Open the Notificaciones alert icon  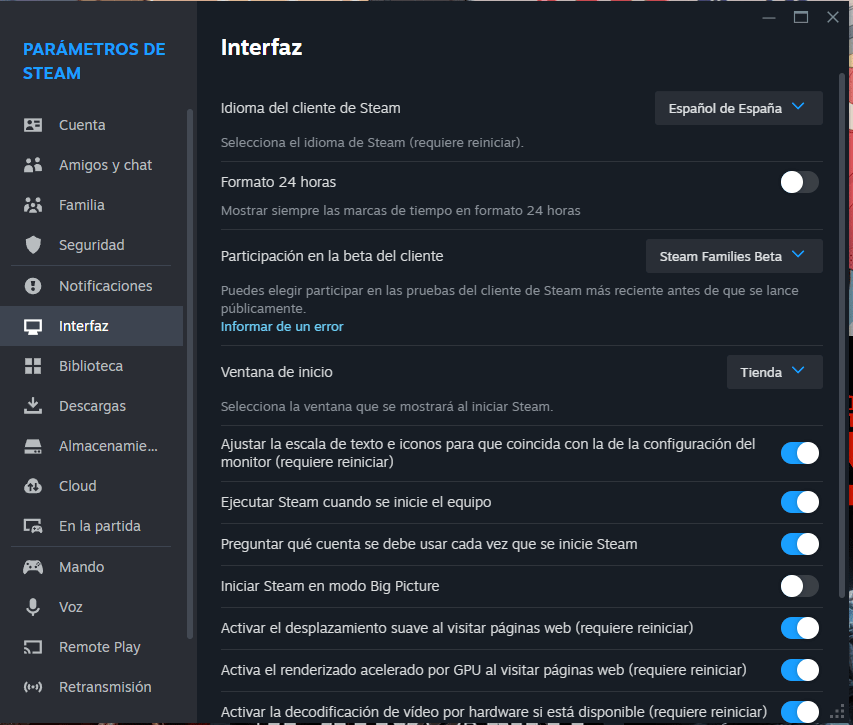click(33, 286)
